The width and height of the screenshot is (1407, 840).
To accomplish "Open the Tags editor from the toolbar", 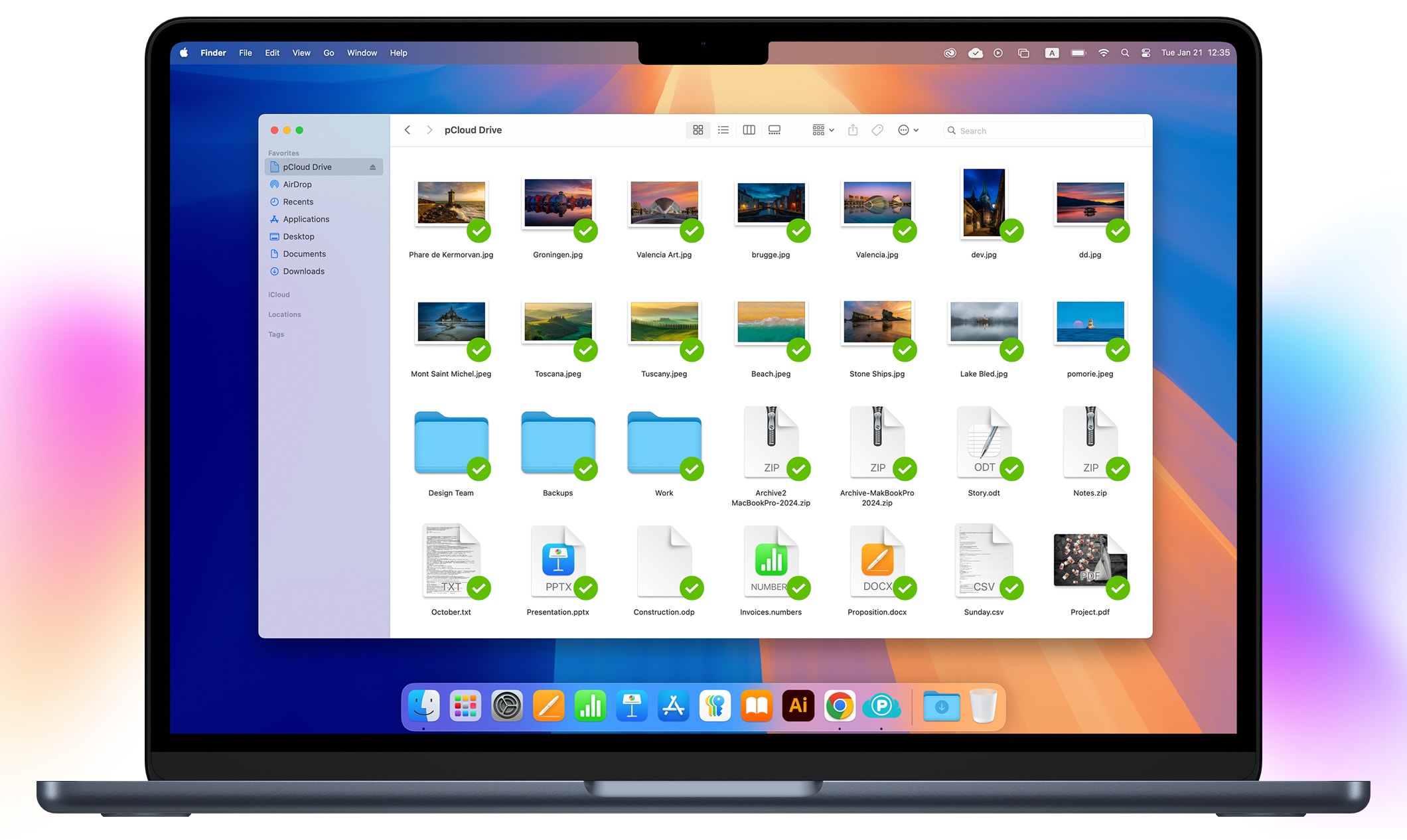I will coord(877,129).
